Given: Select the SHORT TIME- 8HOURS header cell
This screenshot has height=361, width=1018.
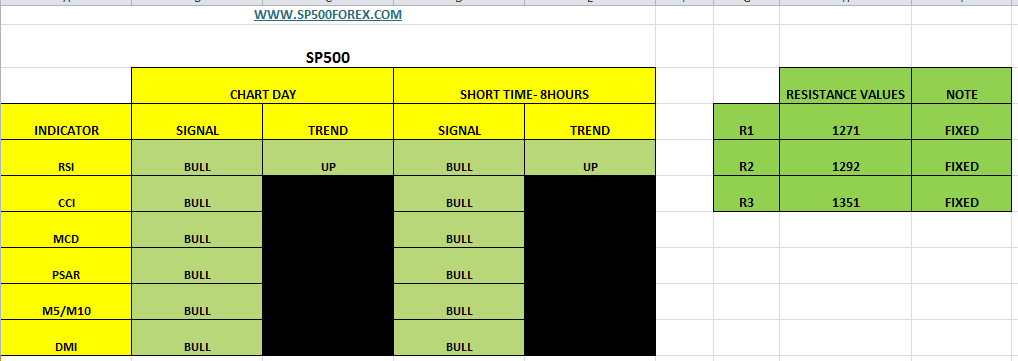Looking at the screenshot, I should tap(525, 86).
